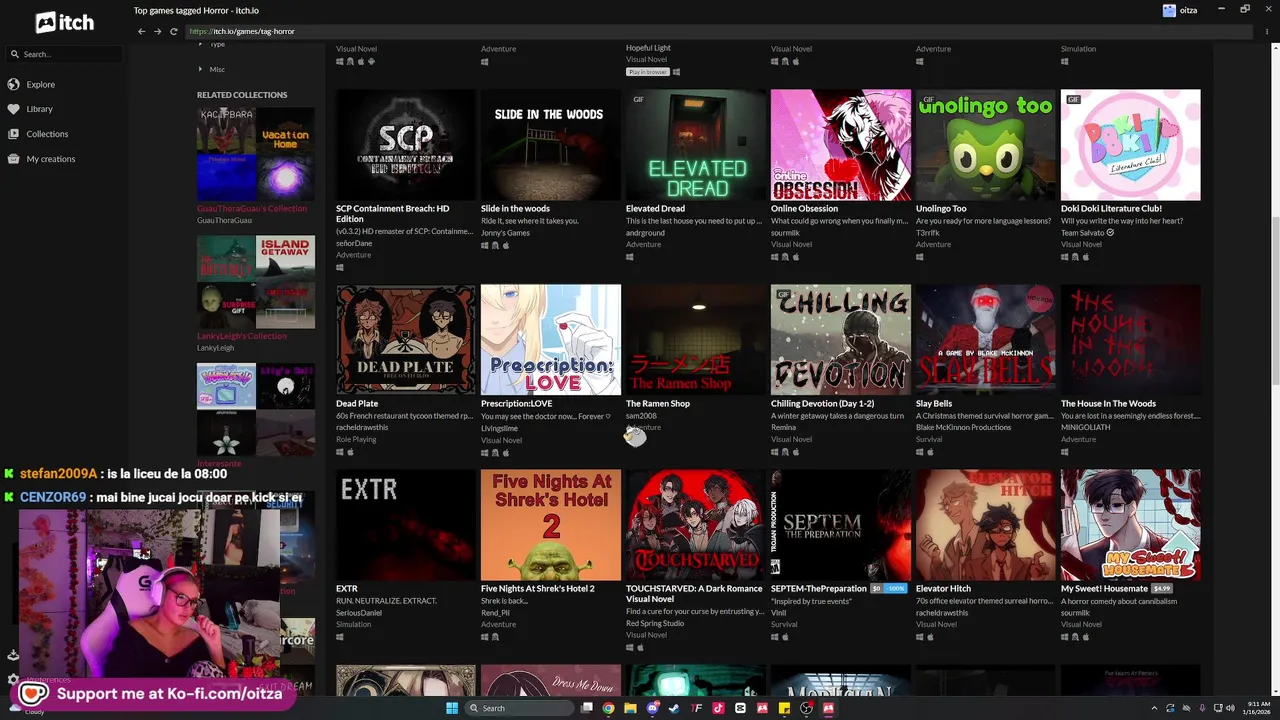1280x720 pixels.
Task: Click the -100% sale badge on SEPTEM
Action: pyautogui.click(x=896, y=588)
